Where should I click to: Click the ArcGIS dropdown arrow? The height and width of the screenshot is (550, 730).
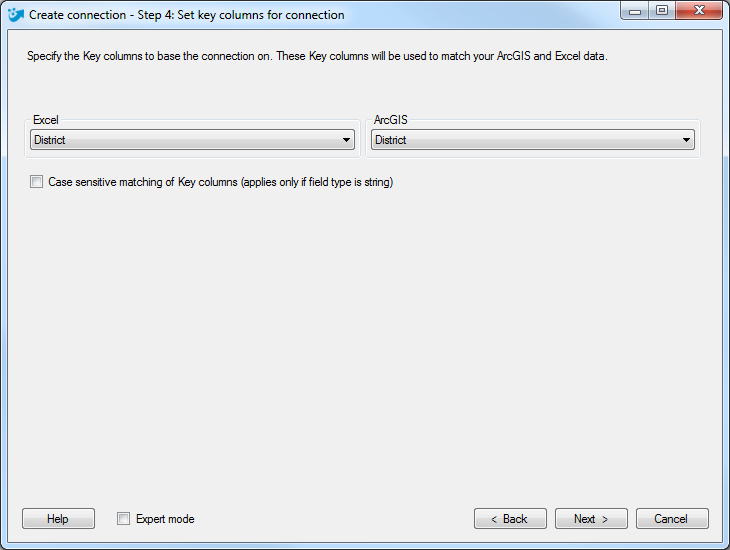point(686,140)
